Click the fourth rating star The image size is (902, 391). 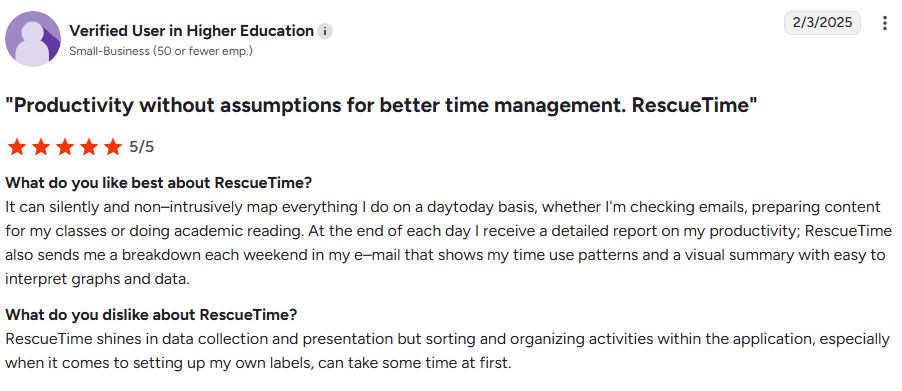(x=89, y=147)
